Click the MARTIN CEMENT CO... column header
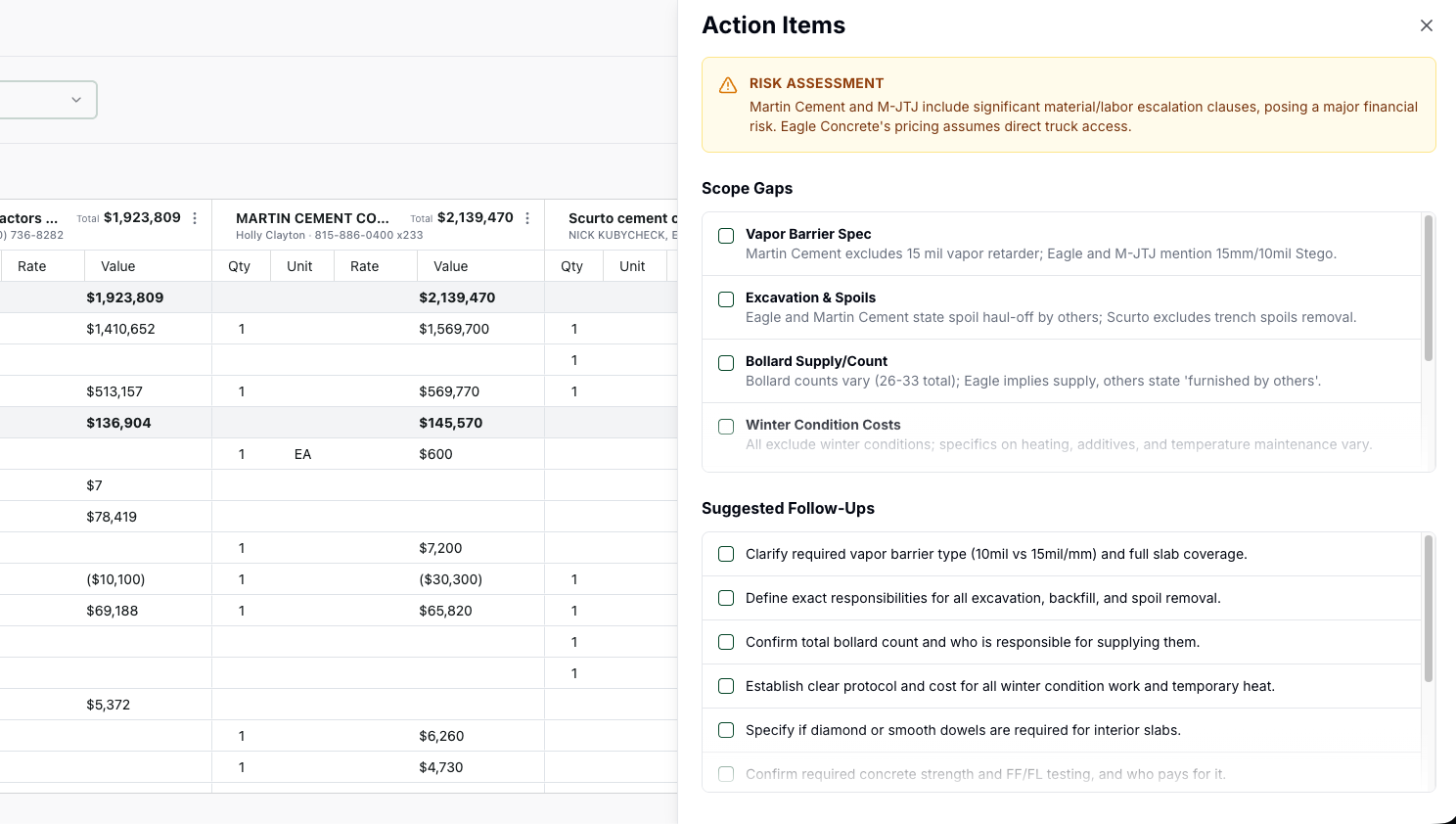 [x=312, y=218]
